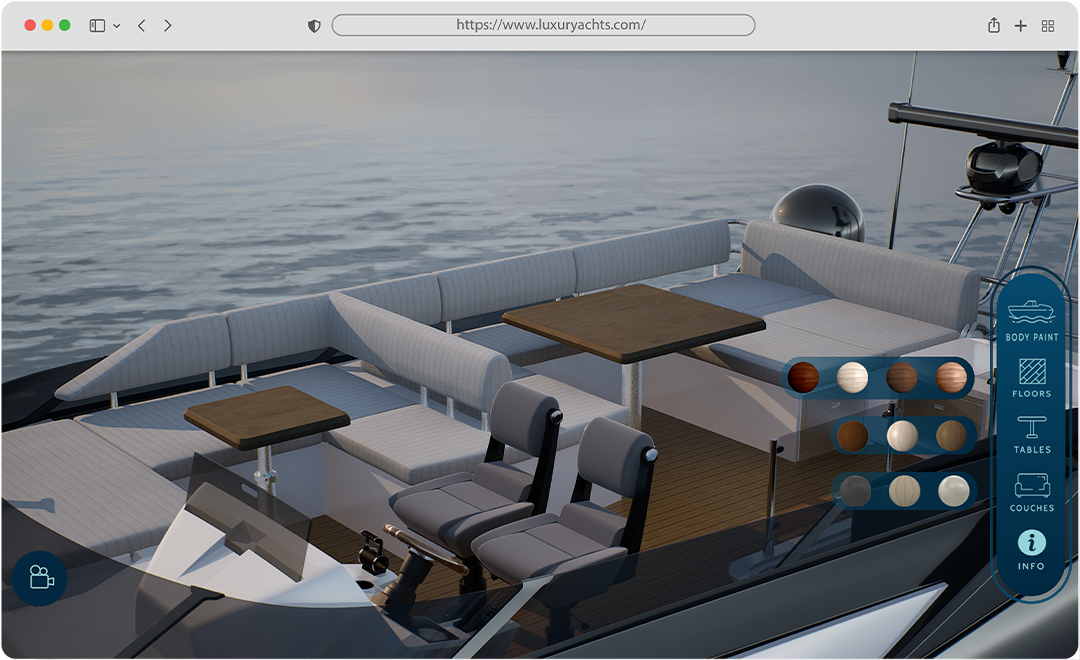The height and width of the screenshot is (660, 1080).
Task: Choose the light orange striped floor swatch
Action: (x=951, y=378)
